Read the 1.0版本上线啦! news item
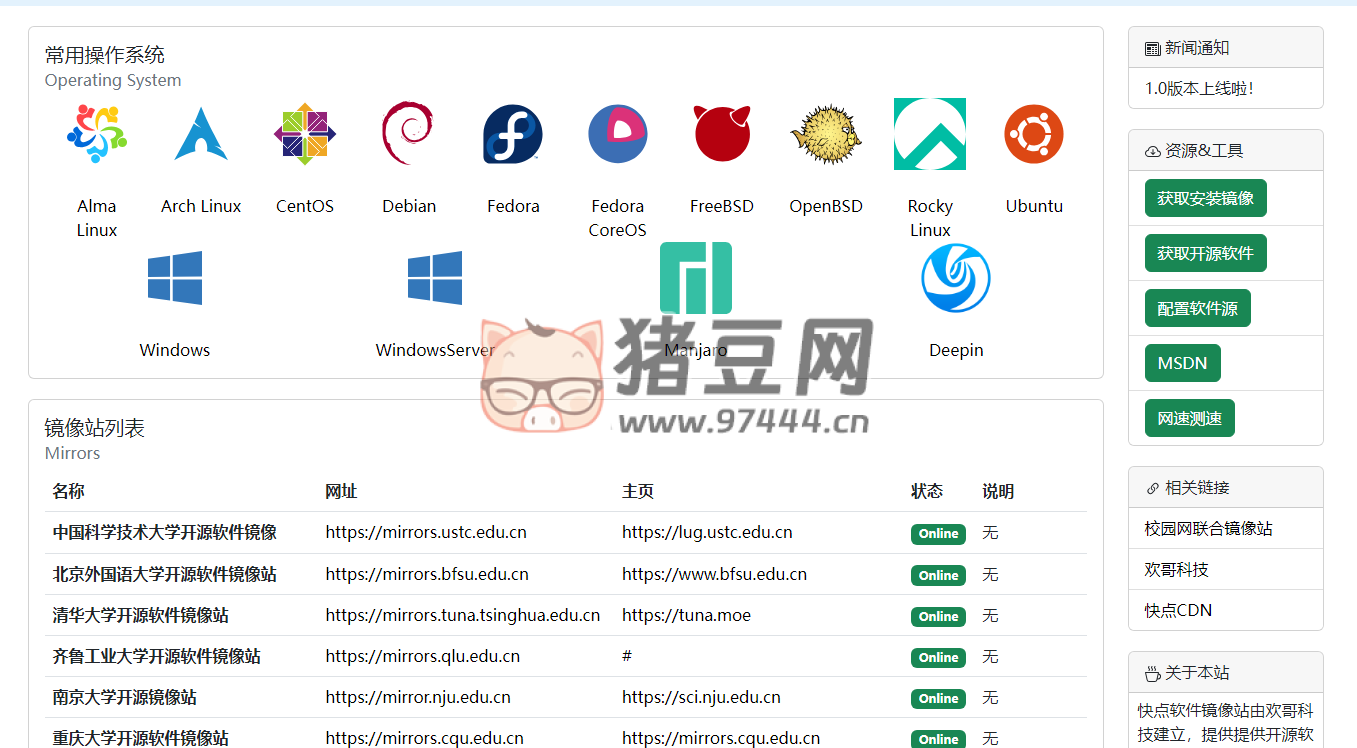The width and height of the screenshot is (1357, 748). [1199, 88]
